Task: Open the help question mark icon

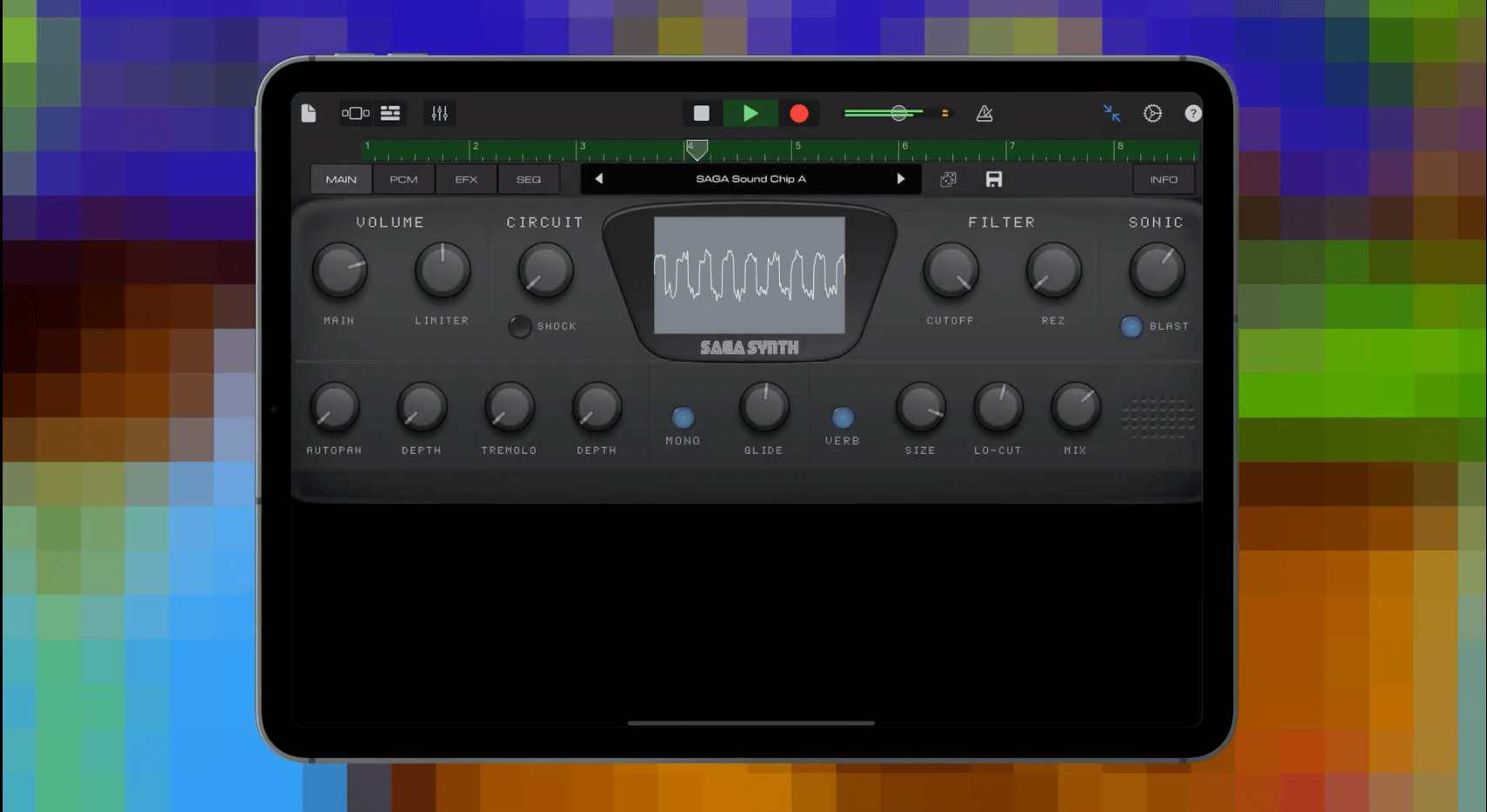Action: click(1193, 113)
